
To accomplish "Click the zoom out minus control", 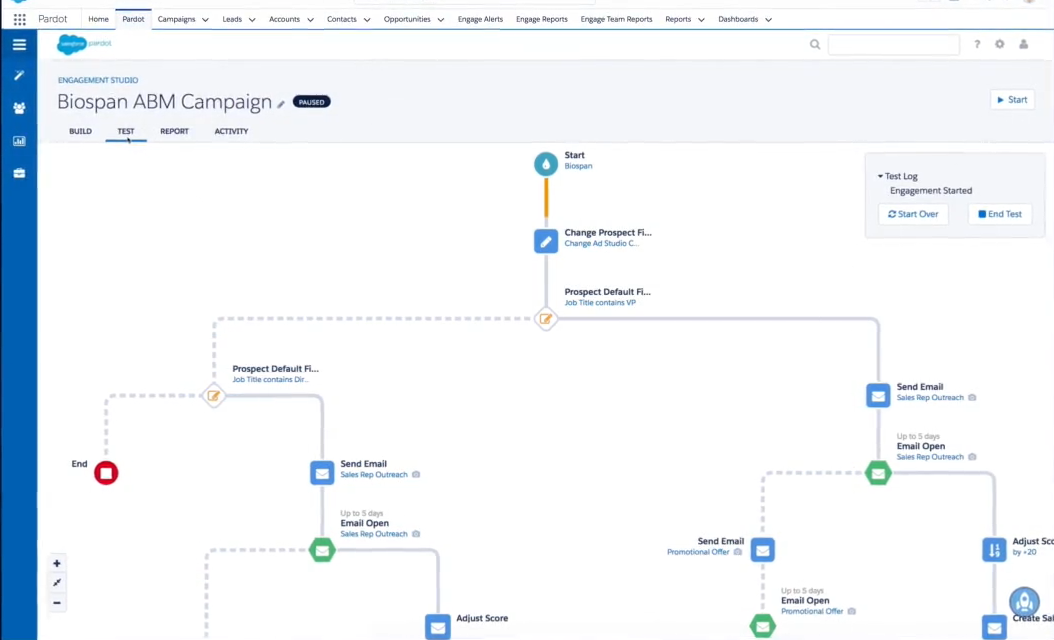I will tap(57, 602).
